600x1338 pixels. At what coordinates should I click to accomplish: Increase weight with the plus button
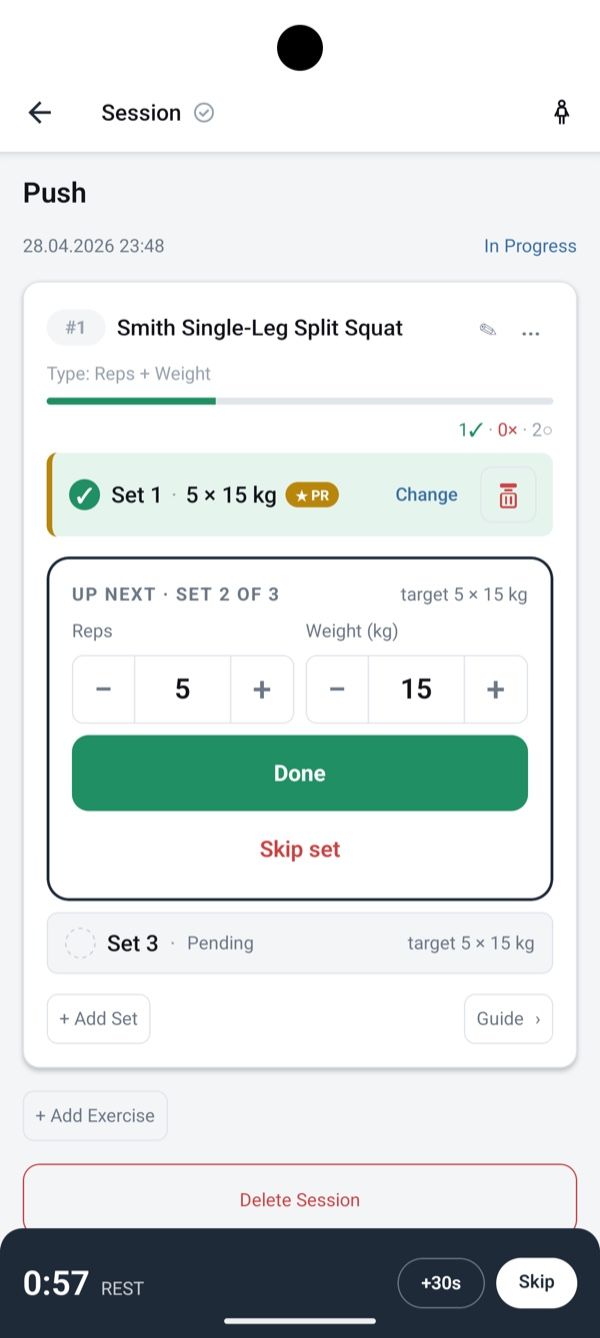496,689
